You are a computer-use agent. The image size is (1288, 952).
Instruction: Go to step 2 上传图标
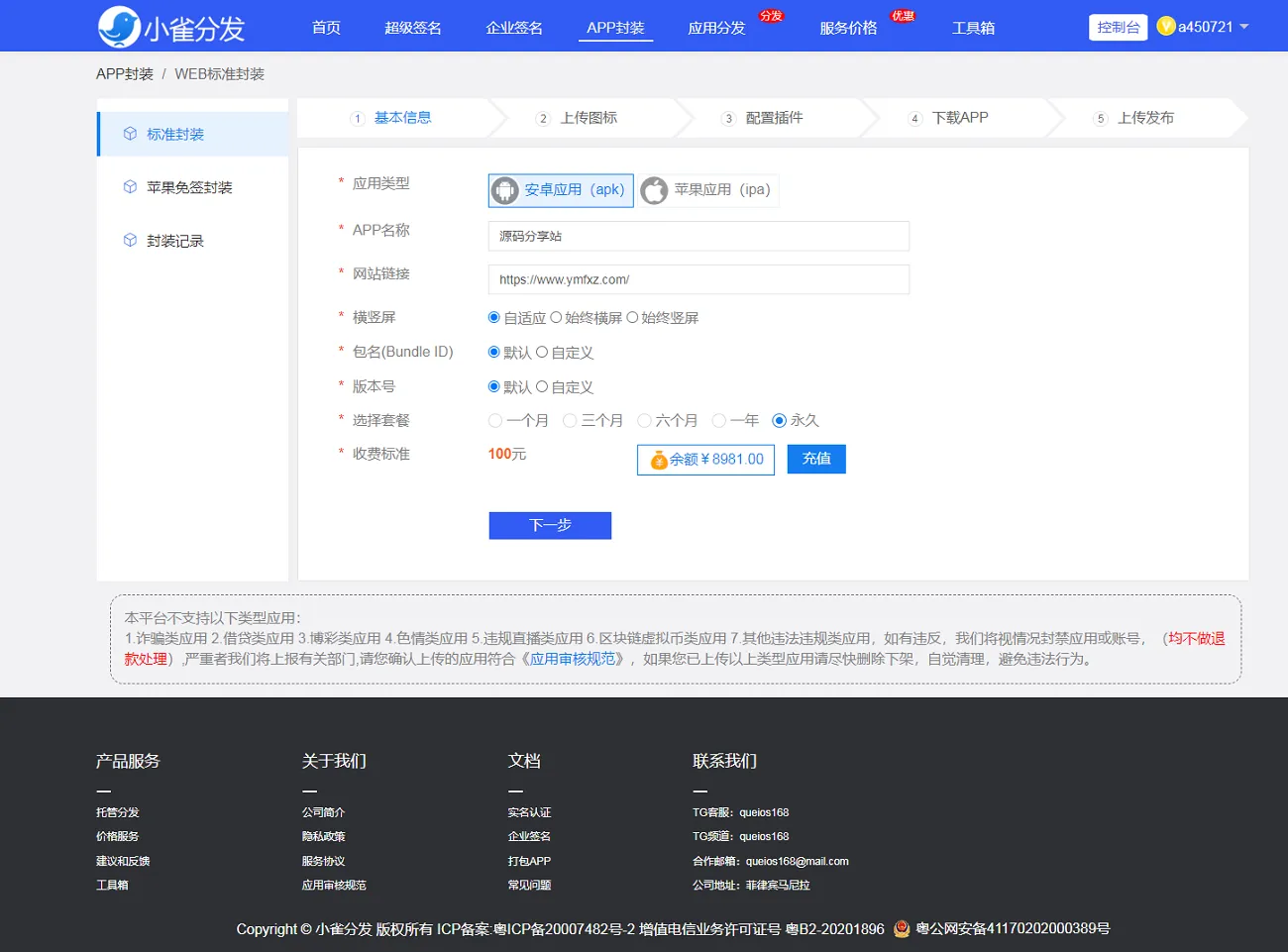588,118
